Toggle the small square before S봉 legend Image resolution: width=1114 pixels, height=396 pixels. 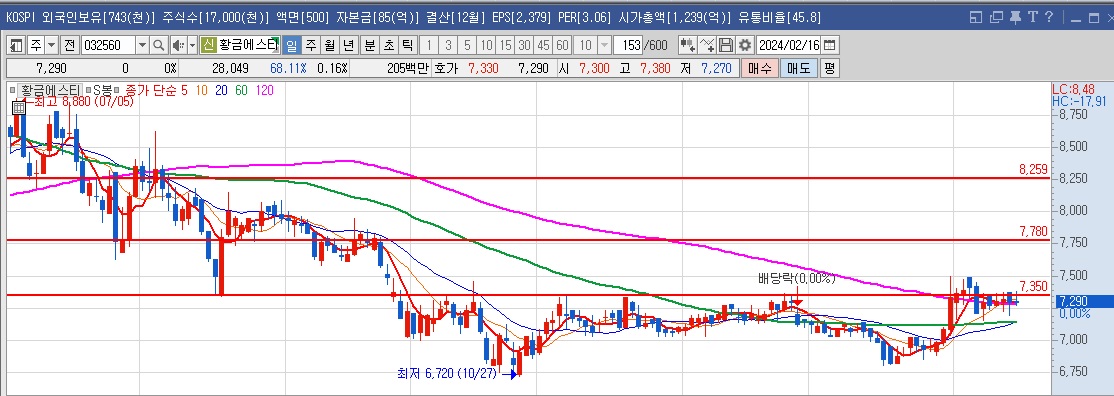tap(88, 90)
